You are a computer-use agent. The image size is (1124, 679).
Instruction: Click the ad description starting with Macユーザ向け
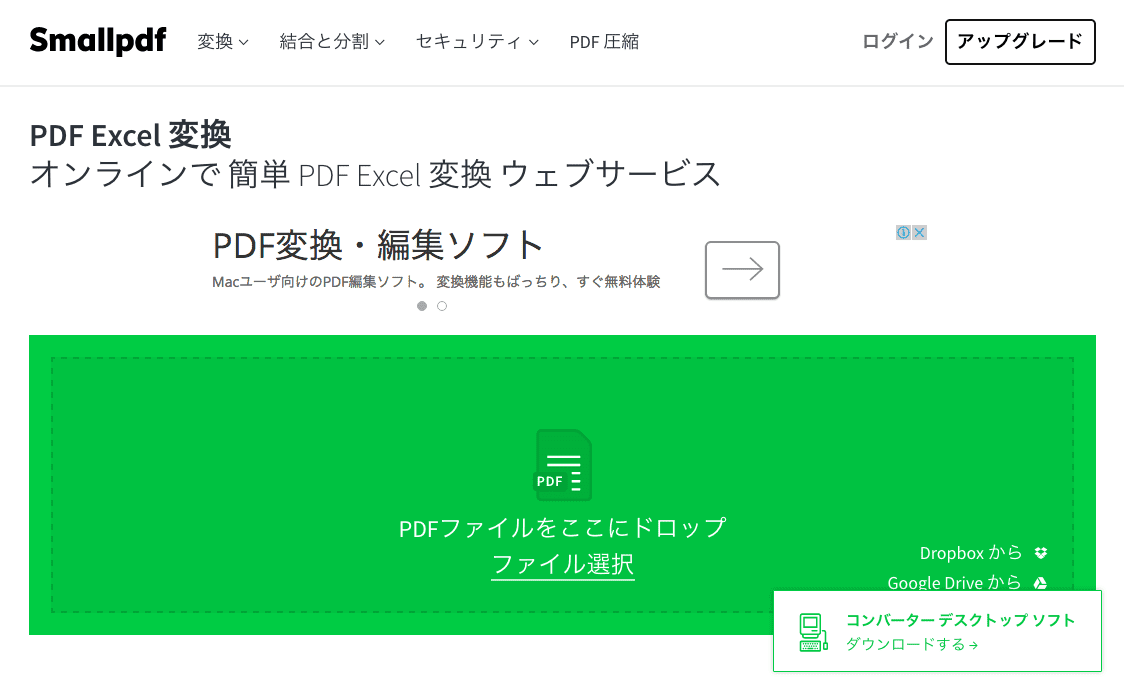click(x=436, y=282)
